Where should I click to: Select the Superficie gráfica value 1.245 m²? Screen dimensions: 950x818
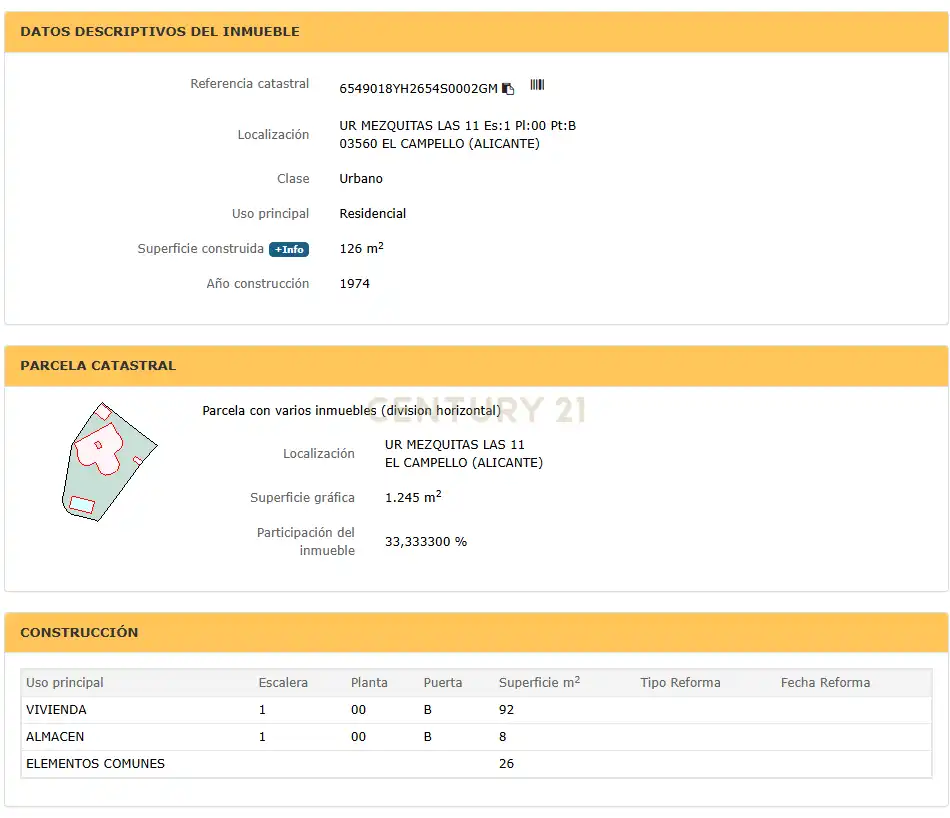tap(413, 497)
